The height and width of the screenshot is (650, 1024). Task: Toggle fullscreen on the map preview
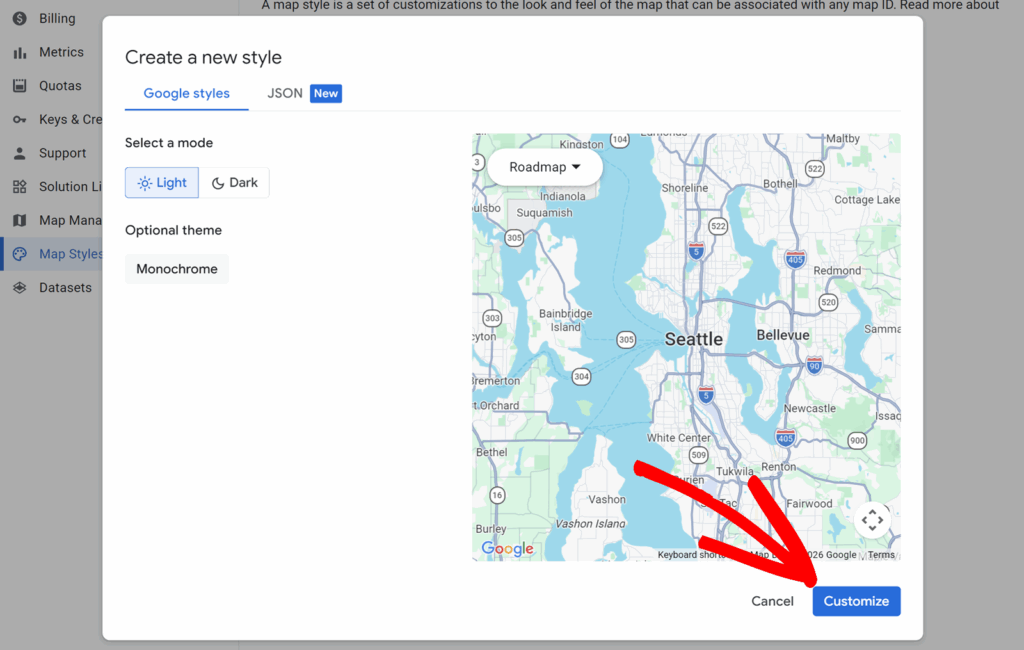pos(872,520)
